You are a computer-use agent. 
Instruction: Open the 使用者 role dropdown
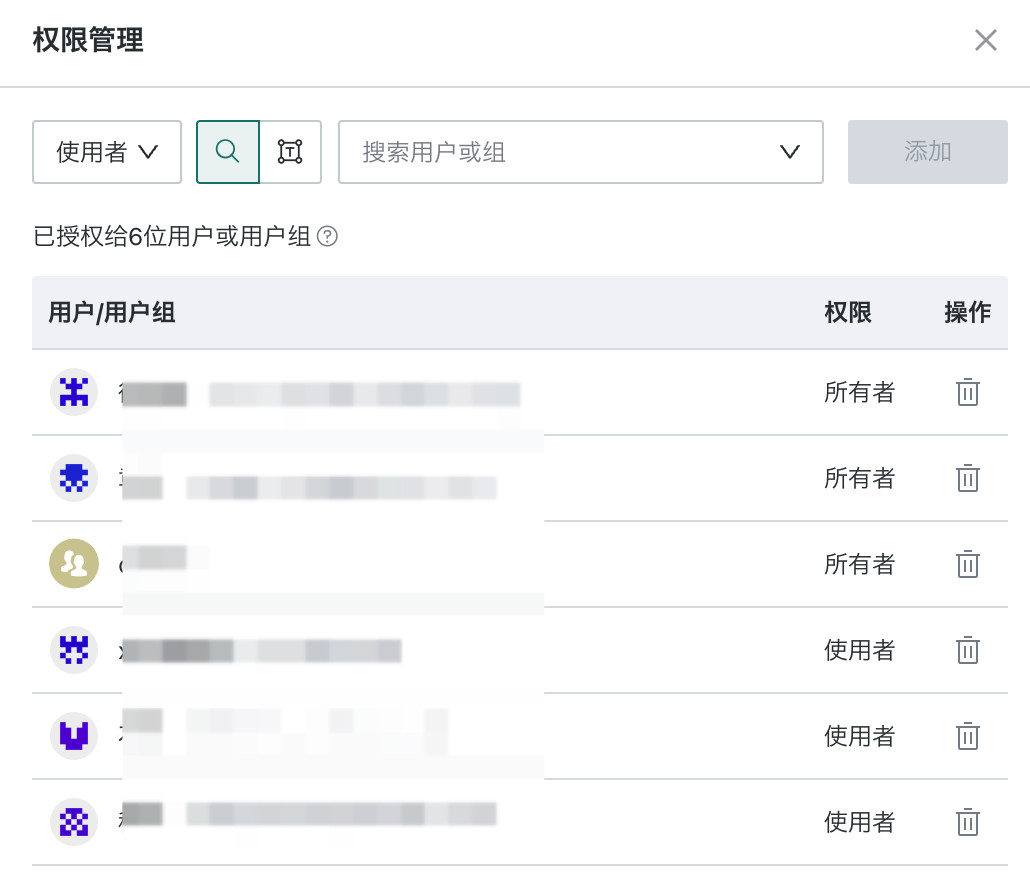click(x=107, y=152)
